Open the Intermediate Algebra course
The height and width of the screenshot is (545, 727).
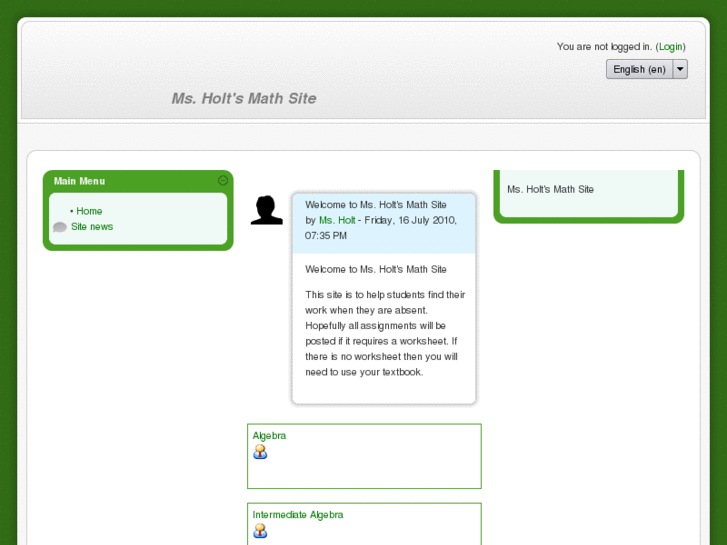click(x=297, y=515)
